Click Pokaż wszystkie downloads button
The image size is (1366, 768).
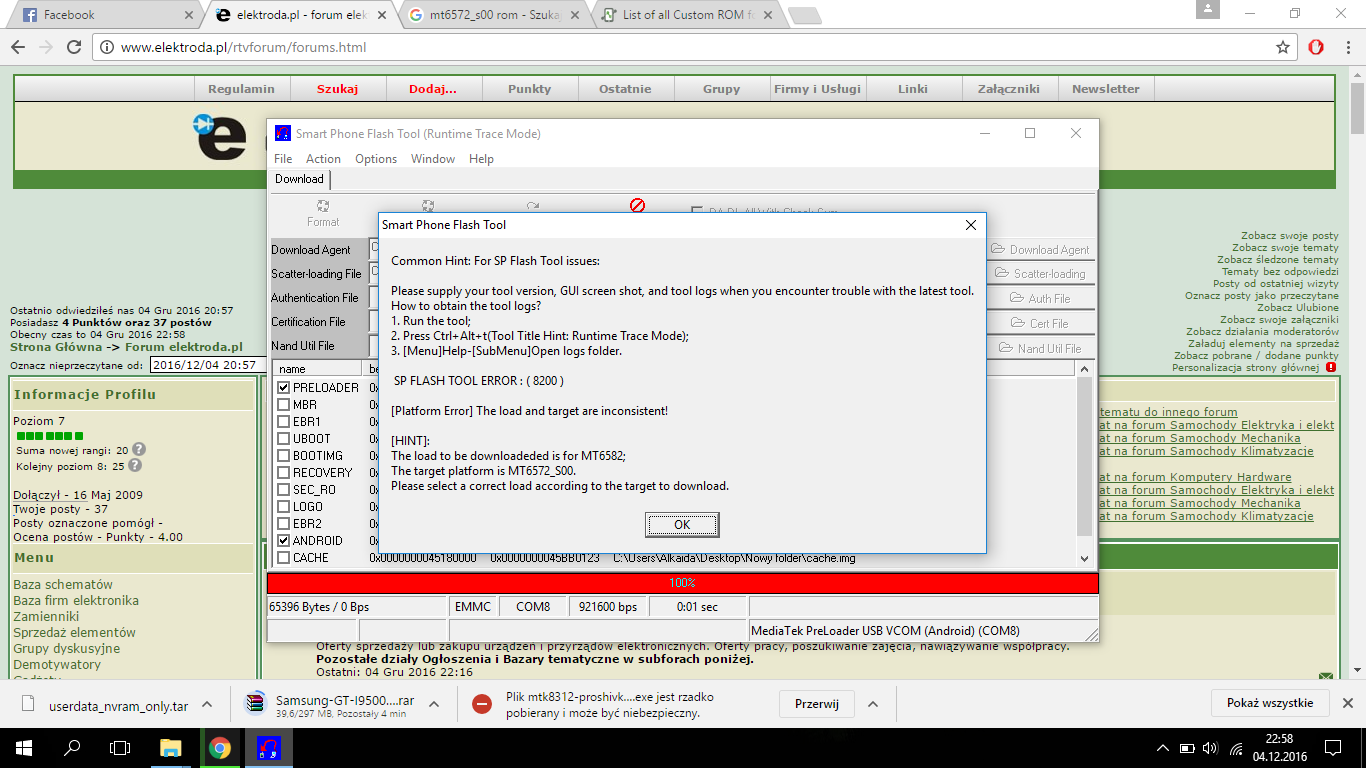tap(1270, 703)
